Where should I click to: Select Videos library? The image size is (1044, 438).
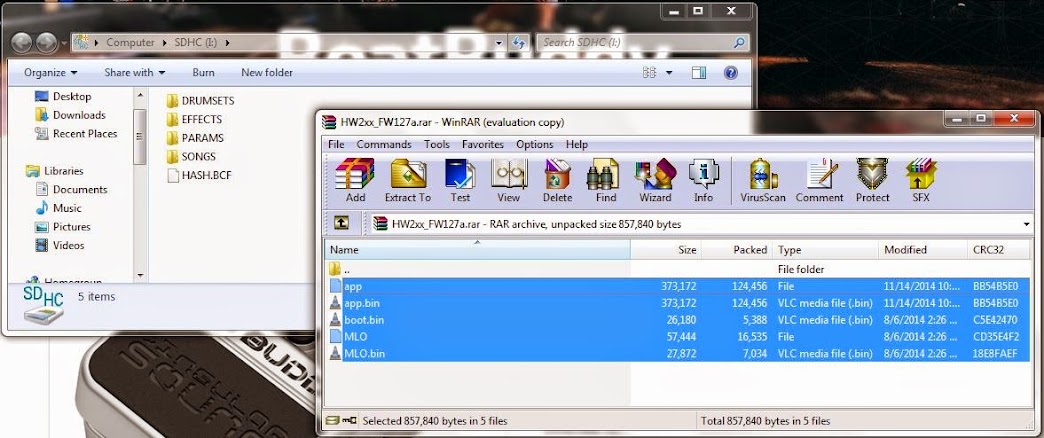(x=60, y=246)
